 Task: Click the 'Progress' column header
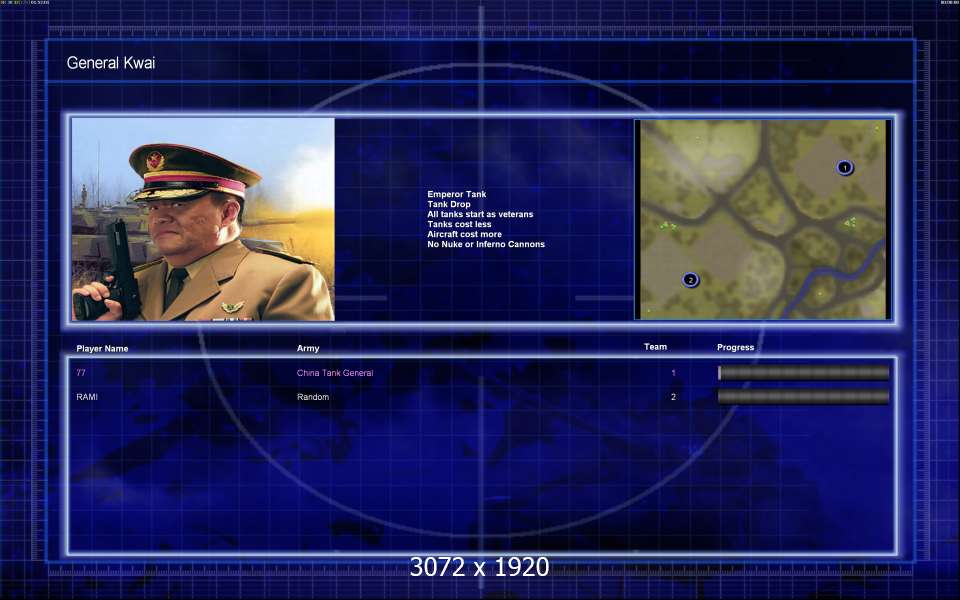[735, 347]
